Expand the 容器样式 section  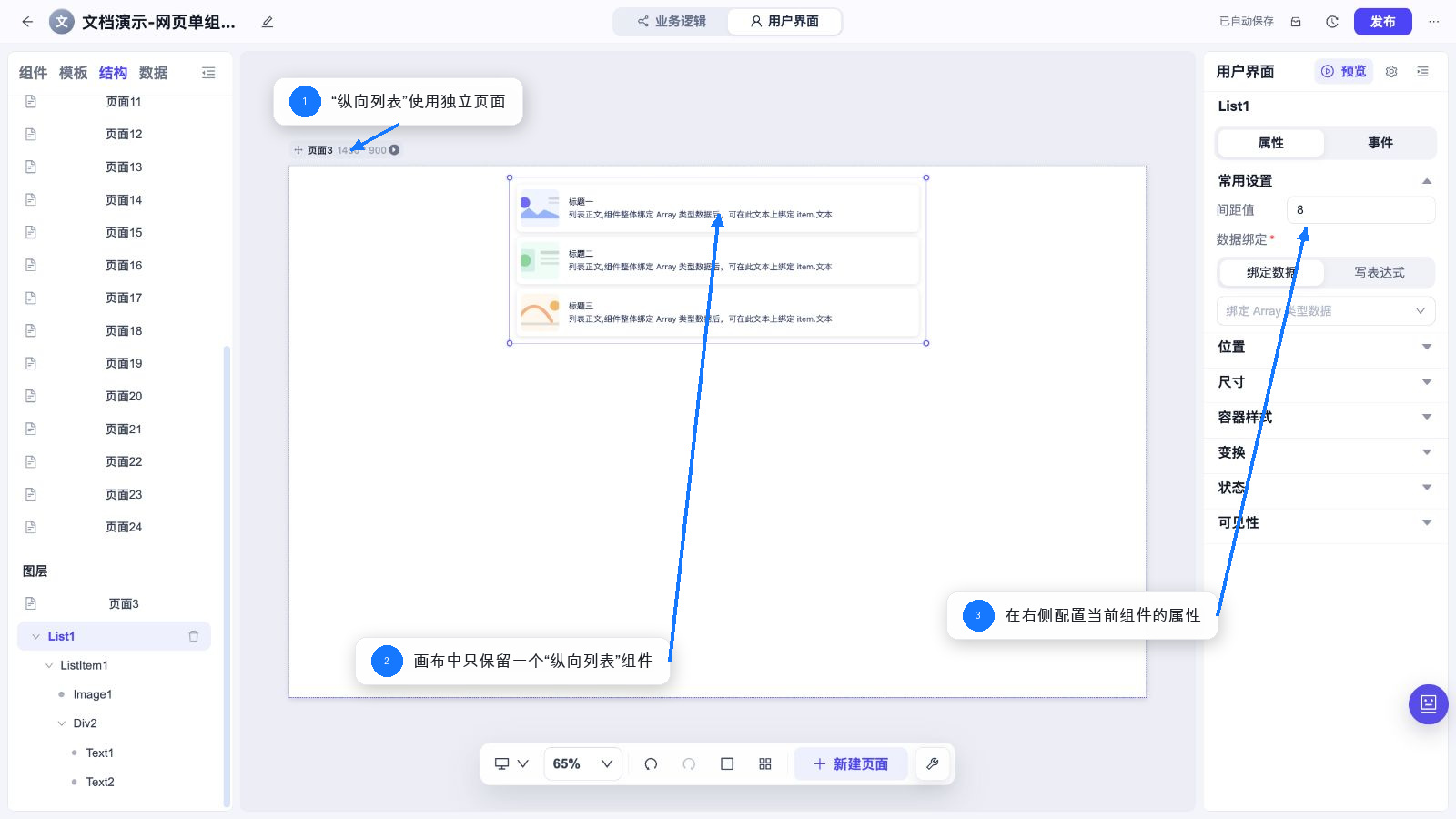click(1427, 417)
